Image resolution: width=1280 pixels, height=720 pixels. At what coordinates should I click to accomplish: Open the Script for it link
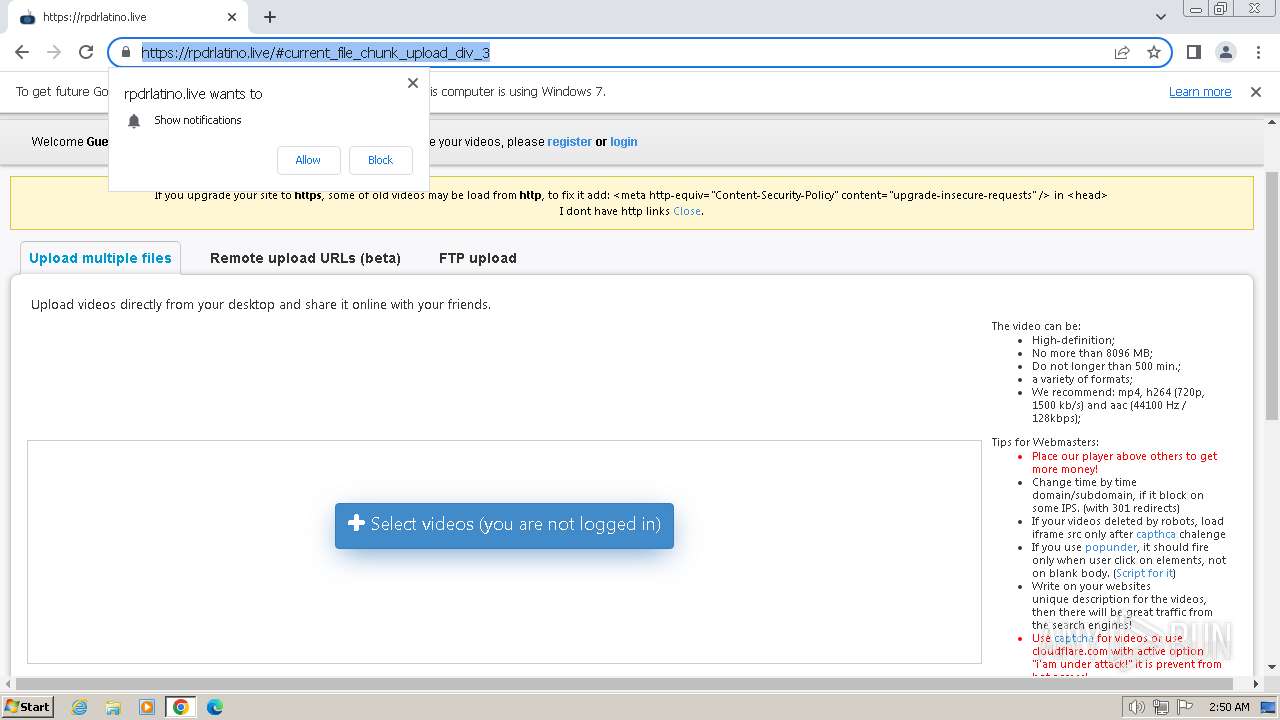pos(1145,573)
